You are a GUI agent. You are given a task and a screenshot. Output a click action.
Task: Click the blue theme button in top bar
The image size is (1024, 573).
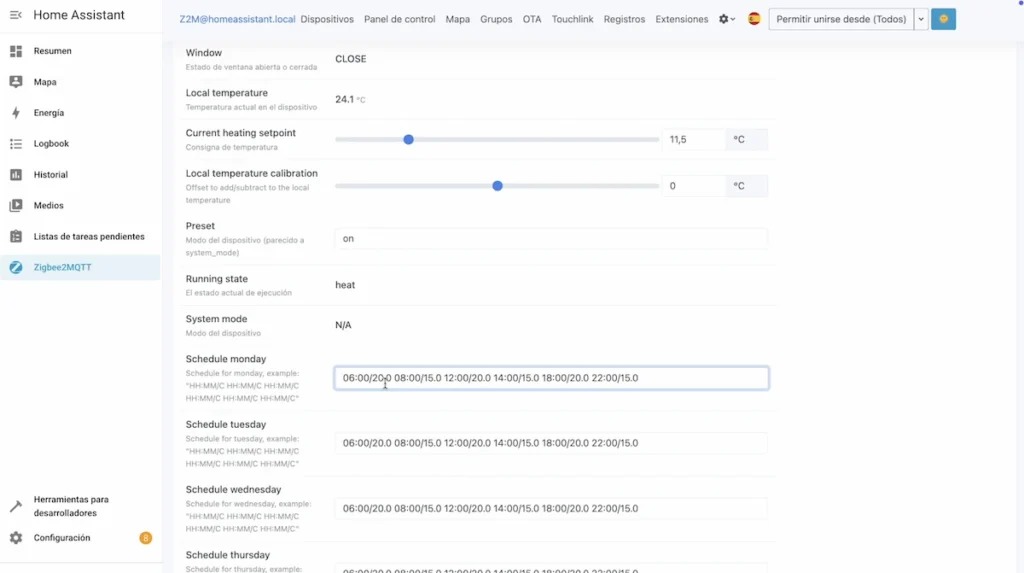(x=943, y=19)
